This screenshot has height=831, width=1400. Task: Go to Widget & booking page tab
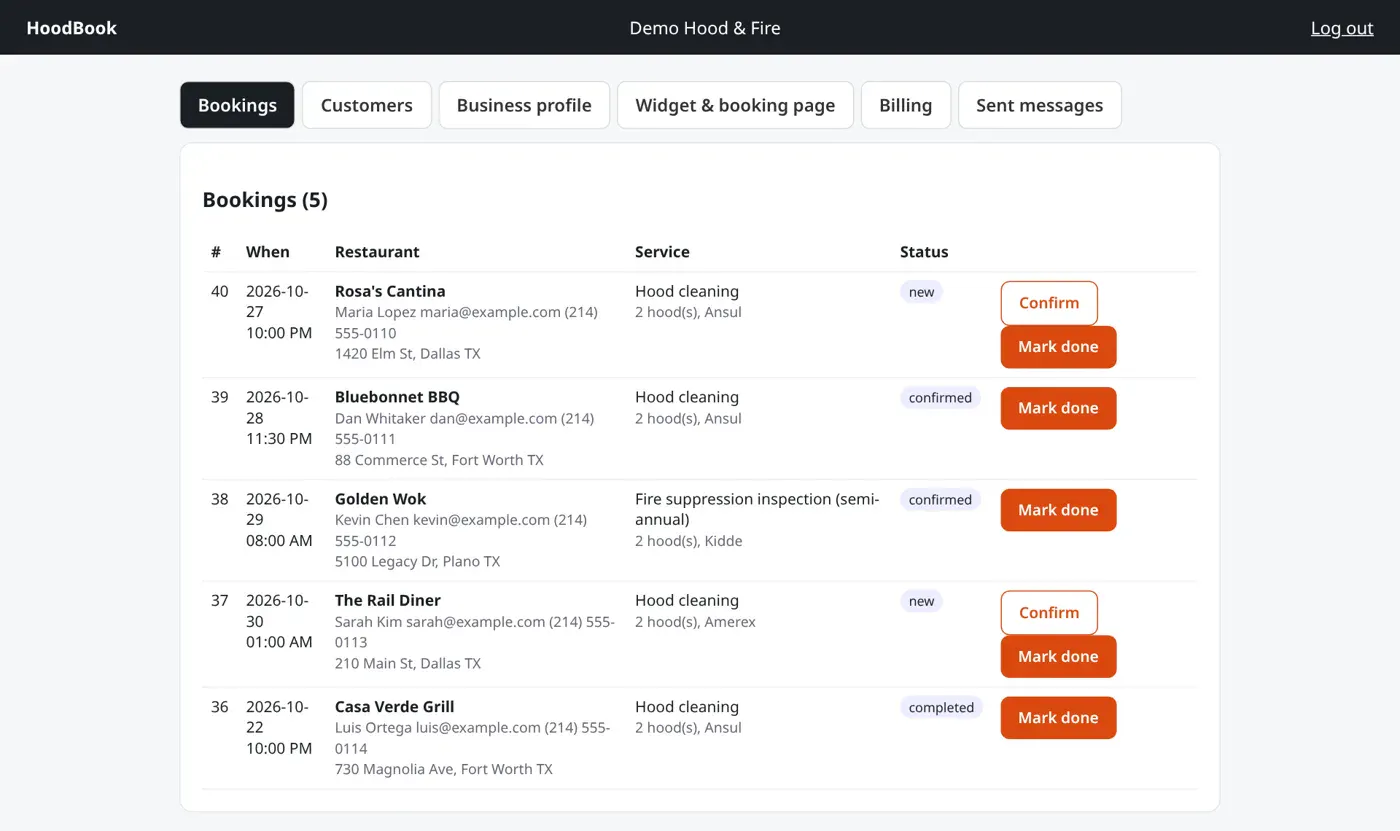pyautogui.click(x=735, y=105)
